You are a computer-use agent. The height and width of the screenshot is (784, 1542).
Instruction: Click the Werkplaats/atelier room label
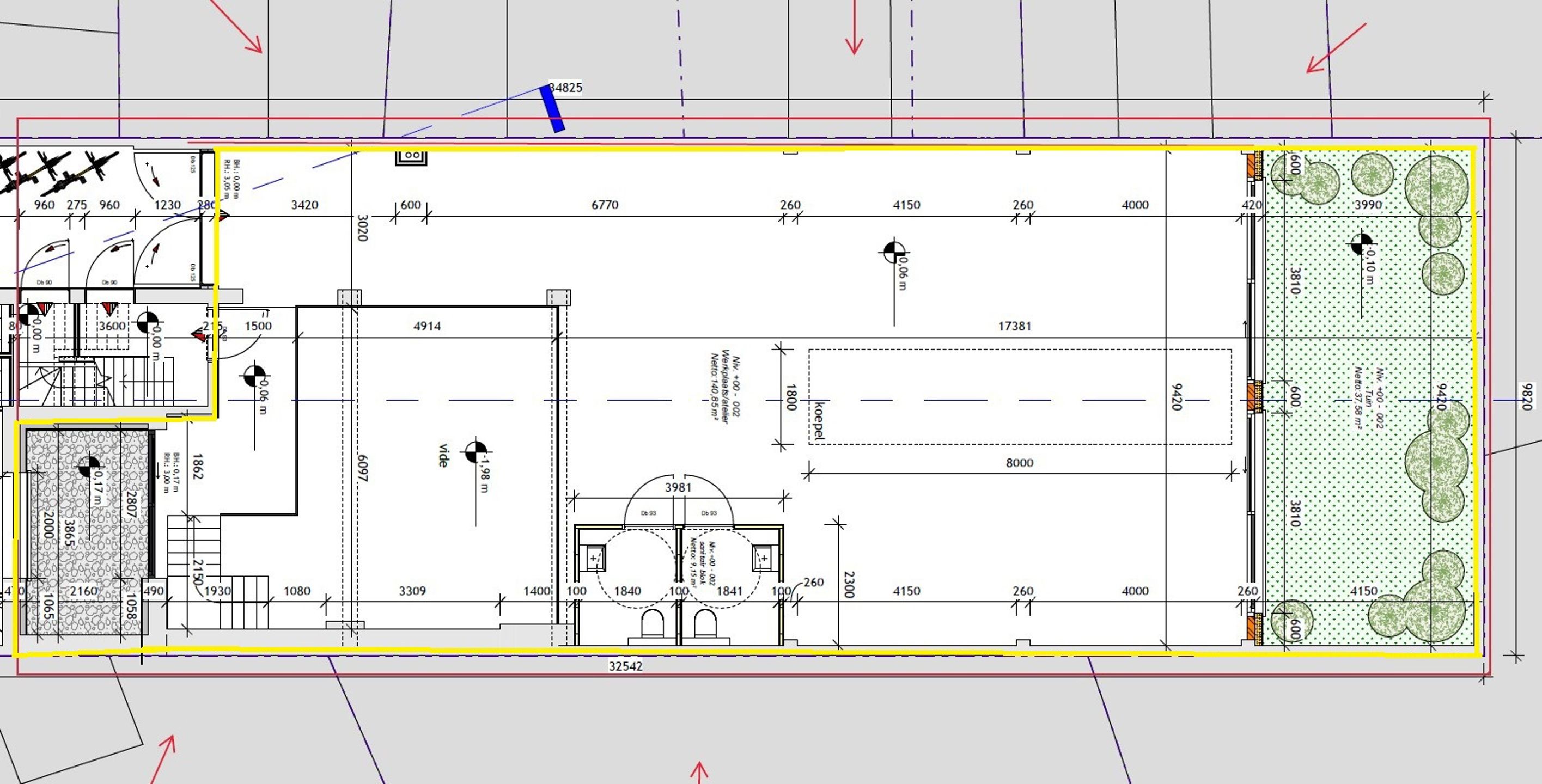[x=726, y=387]
